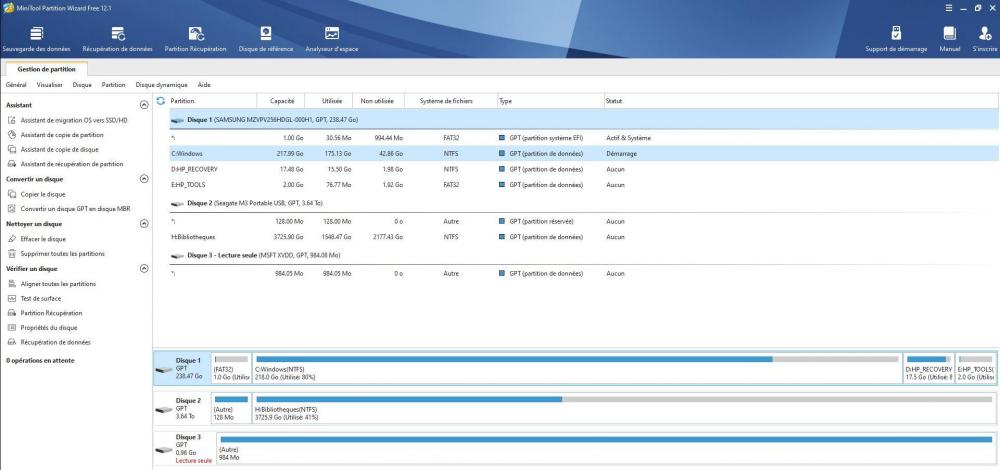Select the Gestion de partition tab
Viewport: 1000px width, 470px height.
tap(46, 69)
